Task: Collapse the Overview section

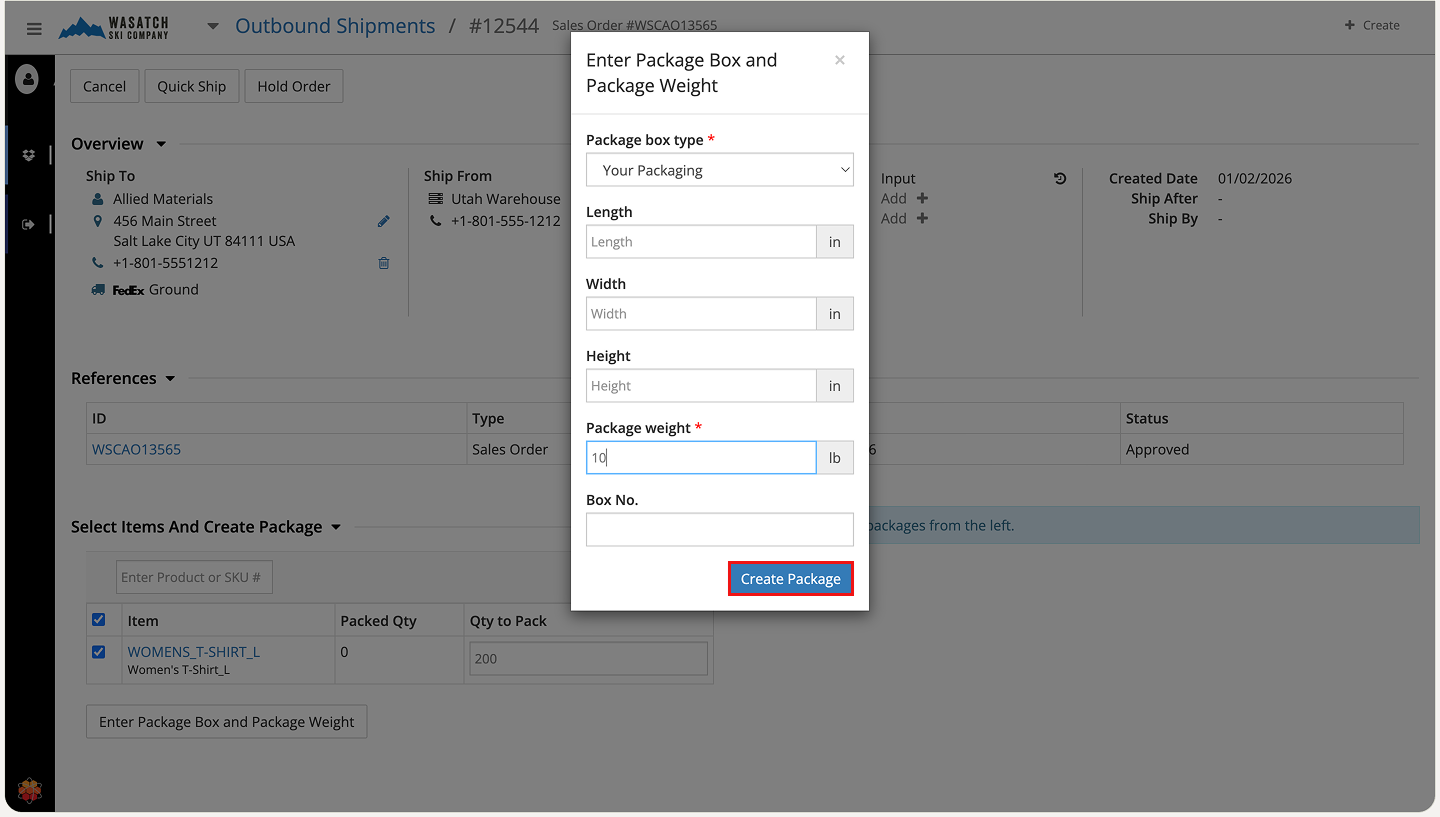Action: (161, 144)
